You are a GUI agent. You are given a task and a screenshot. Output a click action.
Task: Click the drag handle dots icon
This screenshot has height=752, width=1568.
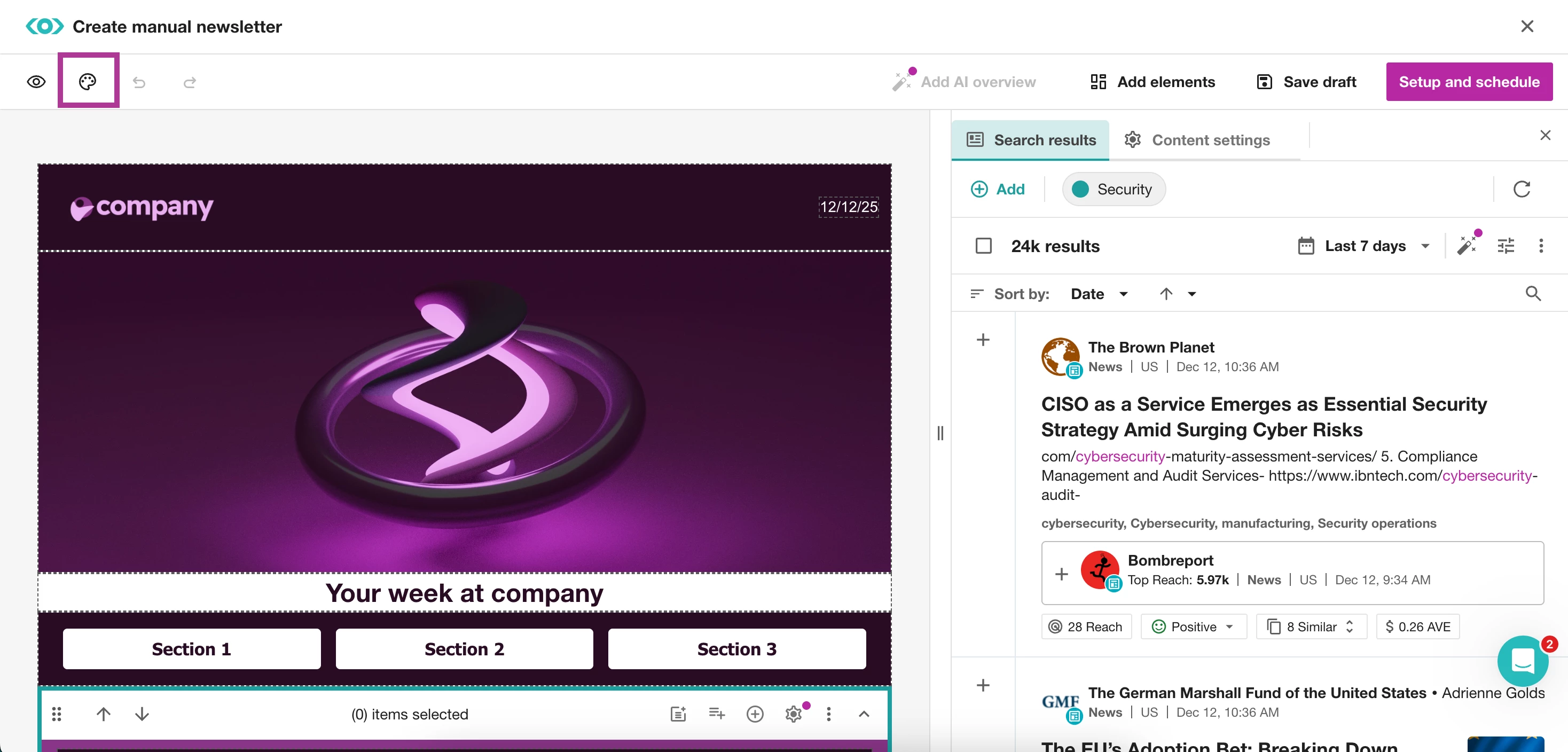[x=57, y=714]
